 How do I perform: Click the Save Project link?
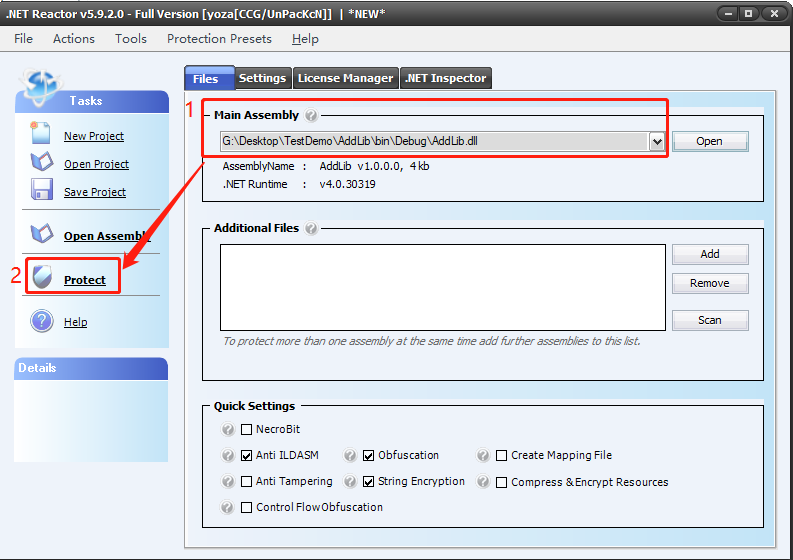point(95,192)
